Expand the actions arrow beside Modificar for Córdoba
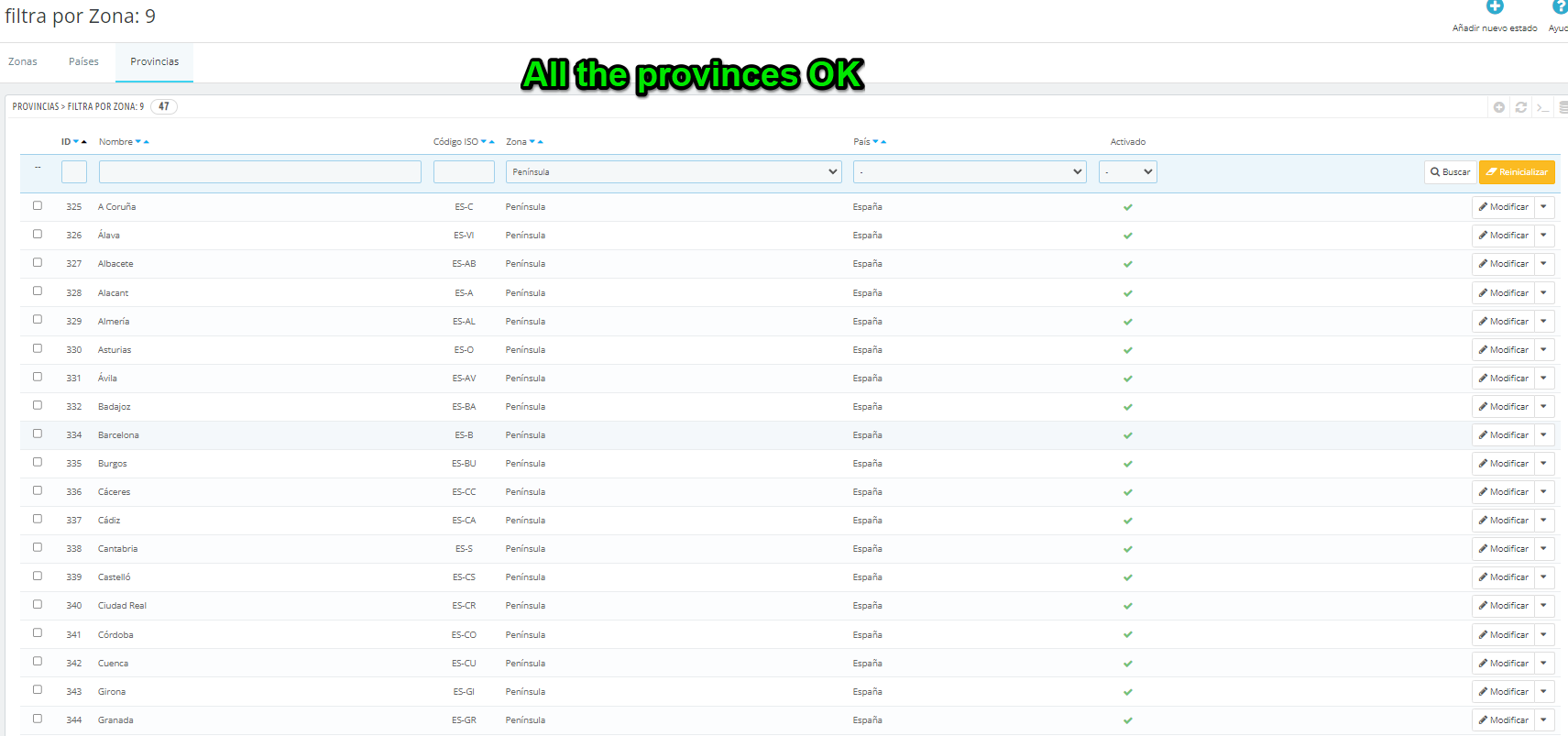The width and height of the screenshot is (1568, 736). click(1544, 635)
